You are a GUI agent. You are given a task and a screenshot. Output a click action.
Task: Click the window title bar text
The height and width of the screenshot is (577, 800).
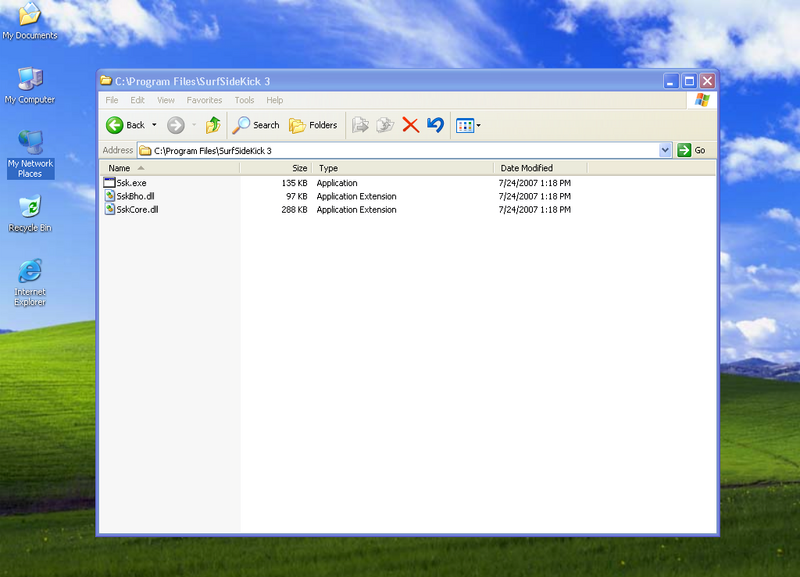pyautogui.click(x=192, y=81)
